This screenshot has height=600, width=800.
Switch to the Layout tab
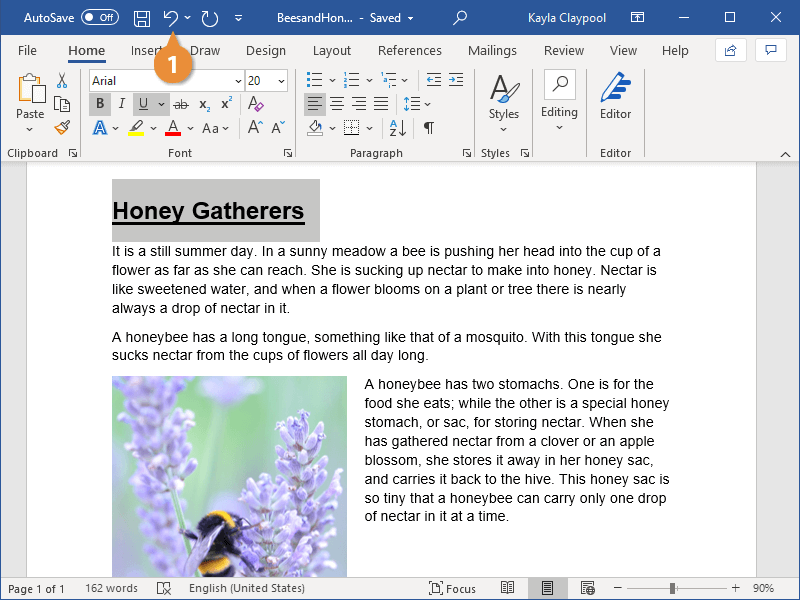[x=331, y=51]
